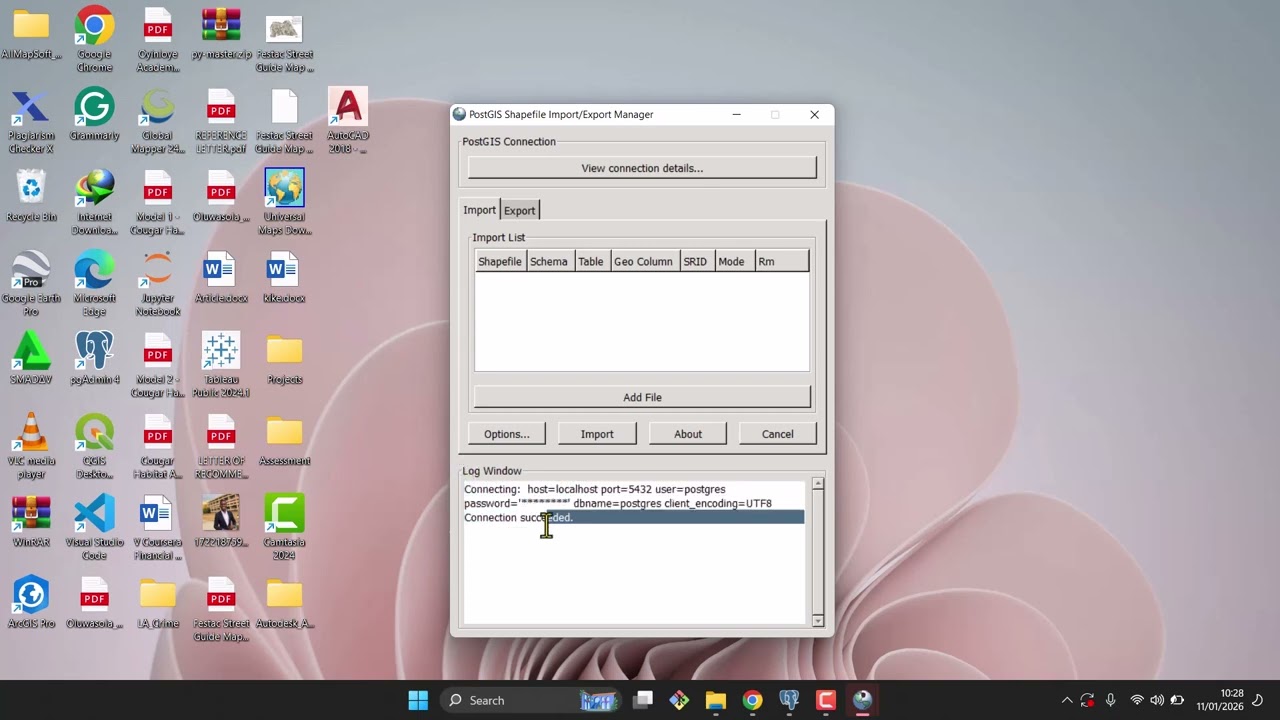The height and width of the screenshot is (720, 1280).
Task: Click the Import button below the list
Action: tap(597, 434)
